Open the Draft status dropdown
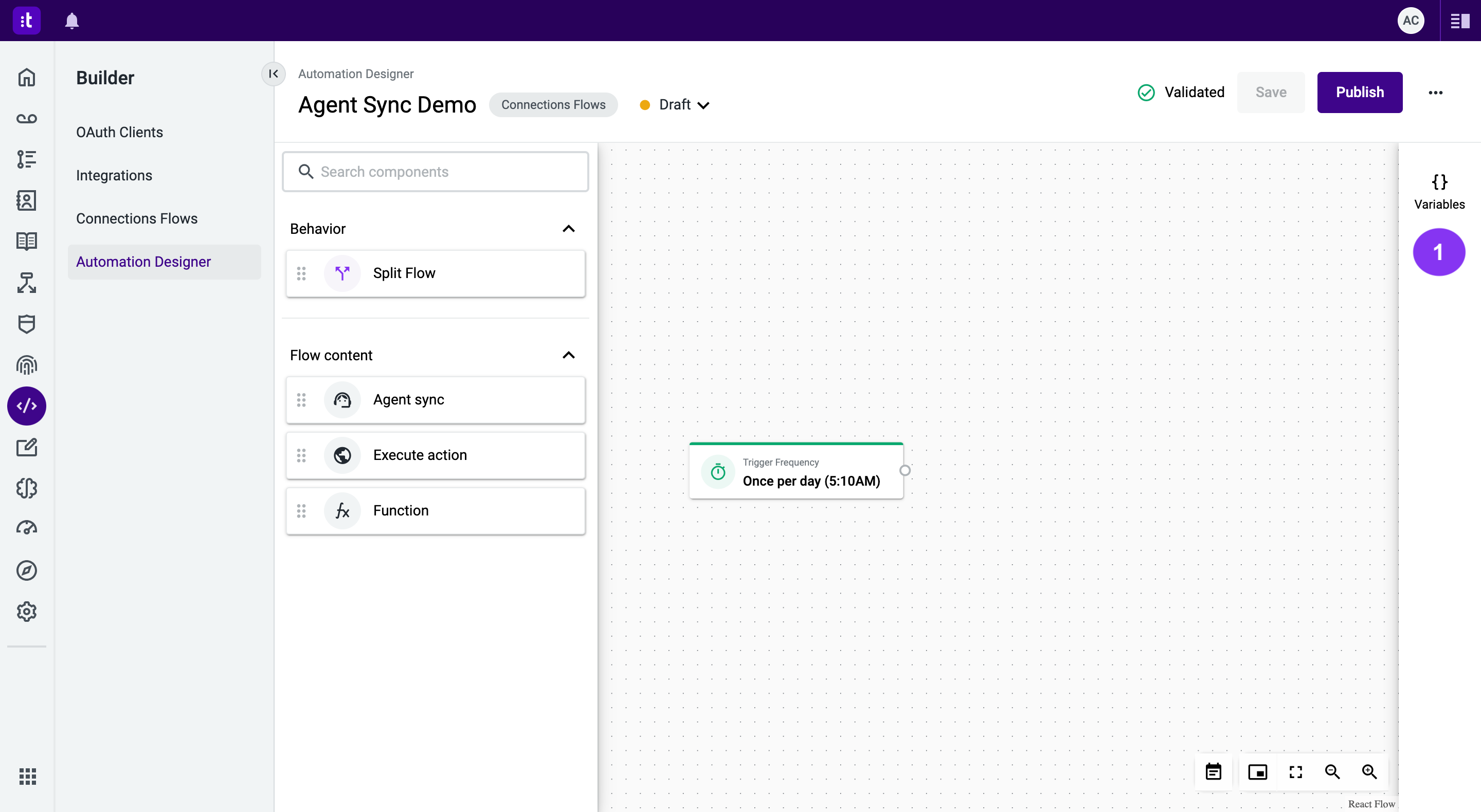Image resolution: width=1481 pixels, height=812 pixels. click(676, 105)
